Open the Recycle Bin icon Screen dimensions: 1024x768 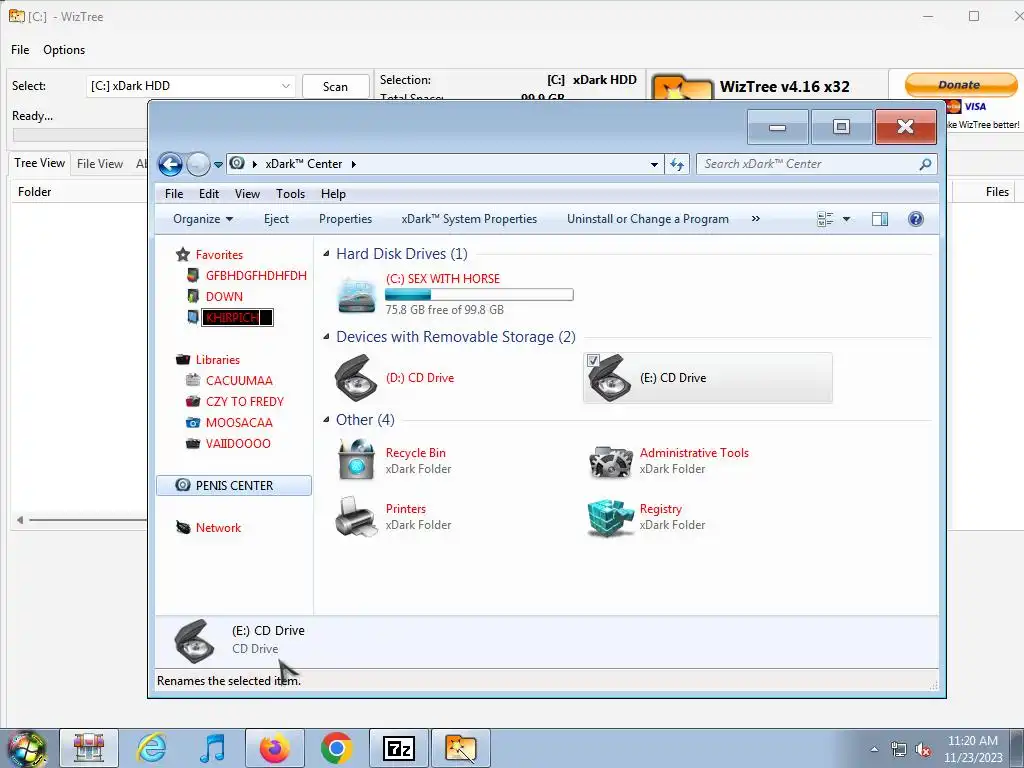coord(357,460)
